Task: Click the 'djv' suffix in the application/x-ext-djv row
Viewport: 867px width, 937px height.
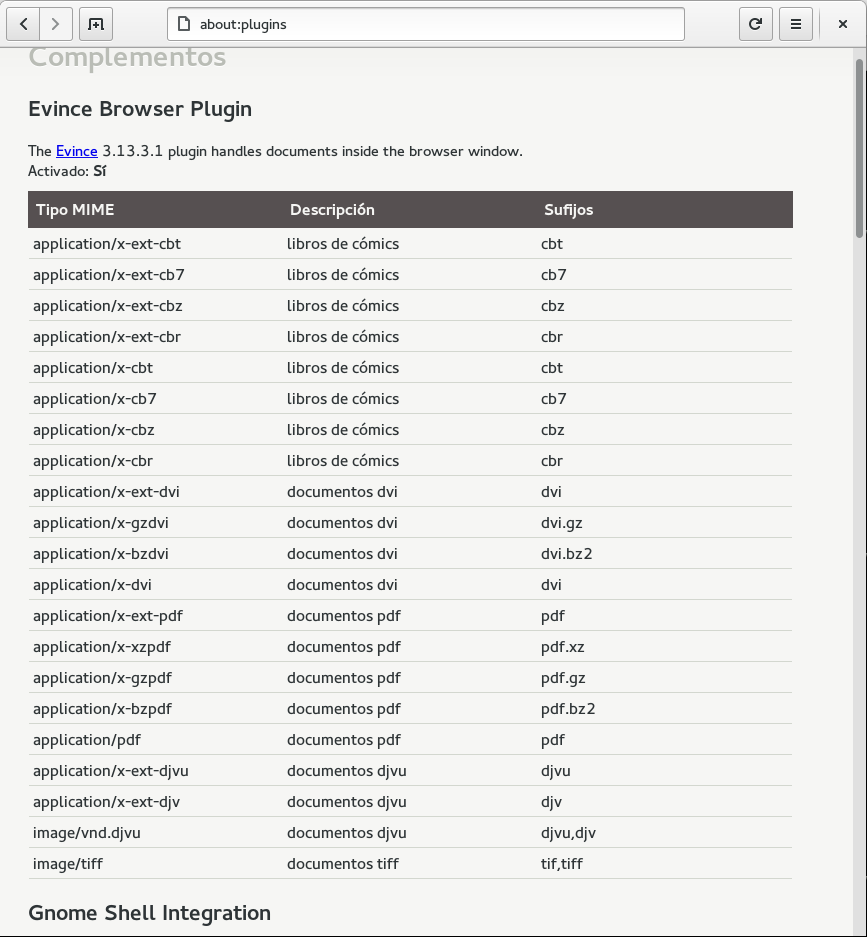Action: tap(552, 803)
